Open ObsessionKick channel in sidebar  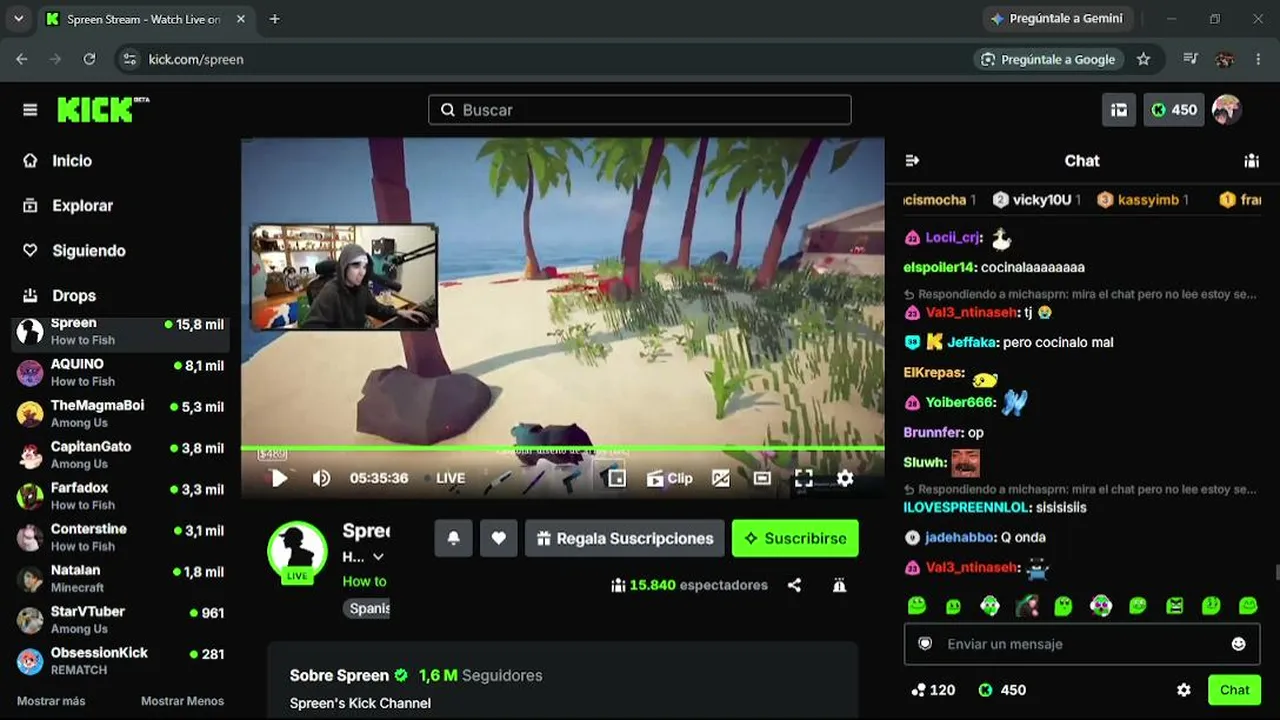pos(120,660)
